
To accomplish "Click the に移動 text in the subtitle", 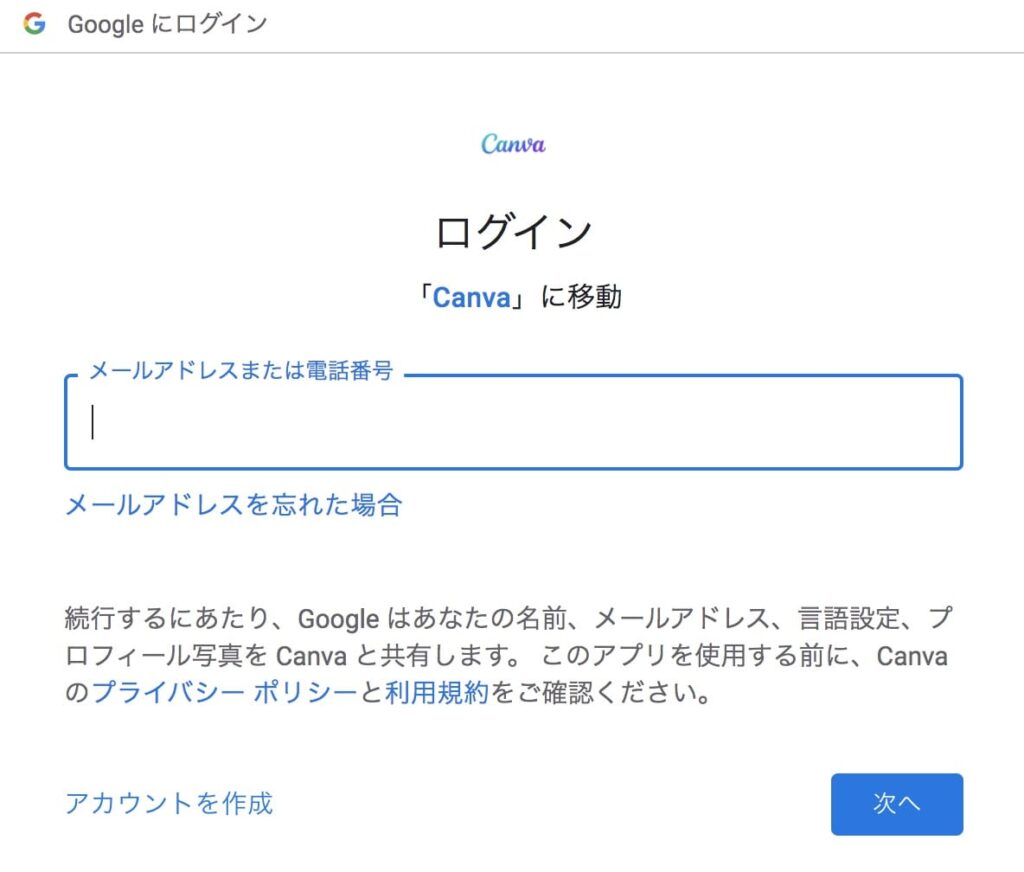I will click(x=581, y=298).
